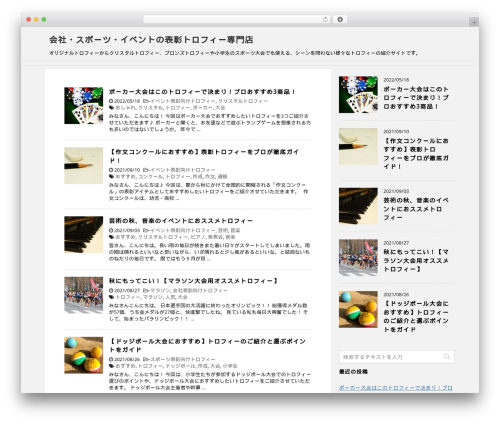This screenshot has width=500, height=423.
Task: Open site title 会社・スポーツ・イベントの表彰トロフィー専門店
Action: pos(151,40)
